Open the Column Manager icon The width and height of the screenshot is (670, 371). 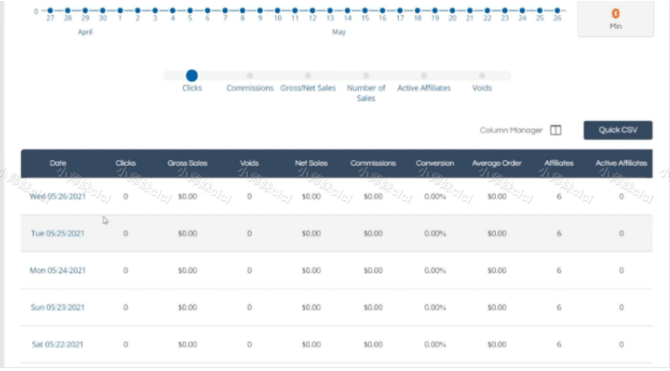coord(555,130)
